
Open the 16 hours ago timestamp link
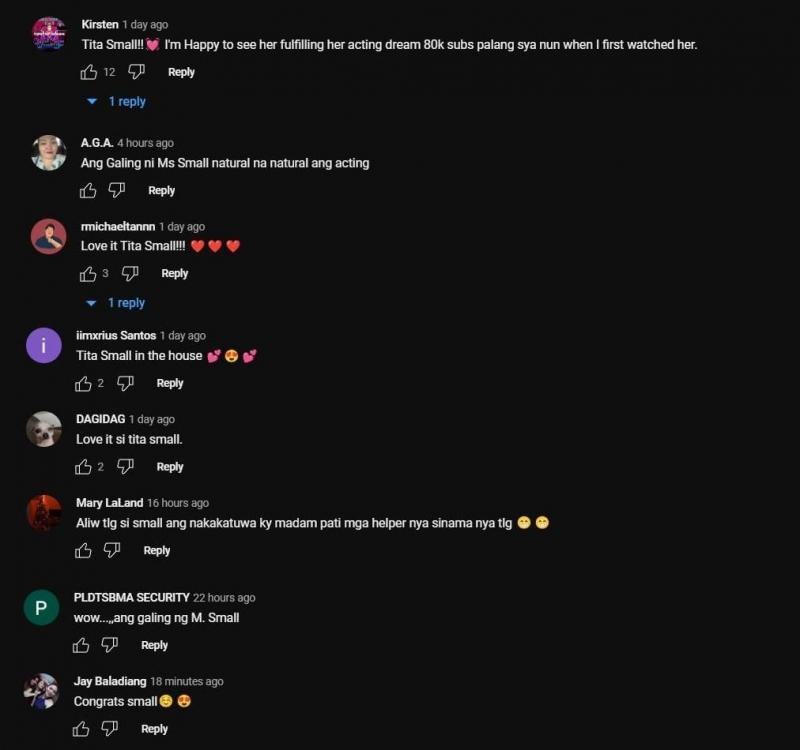[x=178, y=503]
